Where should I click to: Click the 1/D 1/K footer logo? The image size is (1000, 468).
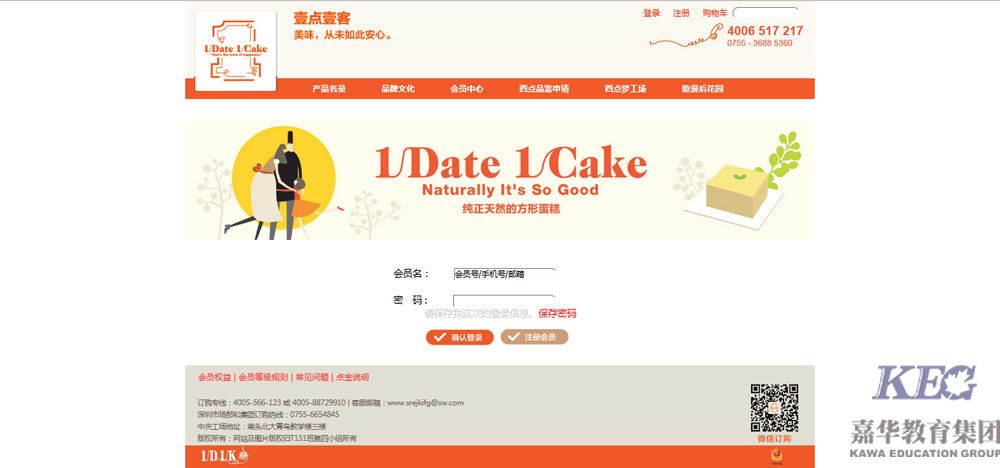(x=225, y=455)
